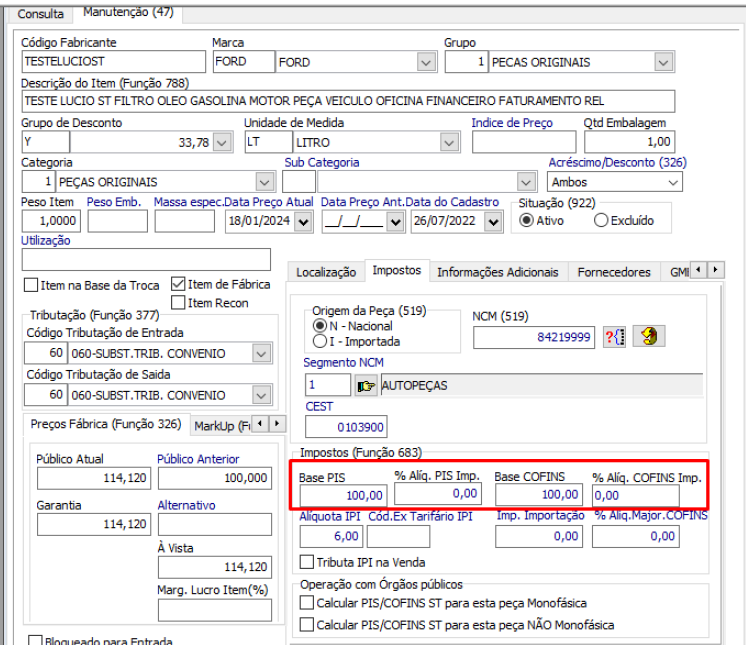The height and width of the screenshot is (645, 746).
Task: Click the Peso Item 1,0000 field
Action: (51, 221)
